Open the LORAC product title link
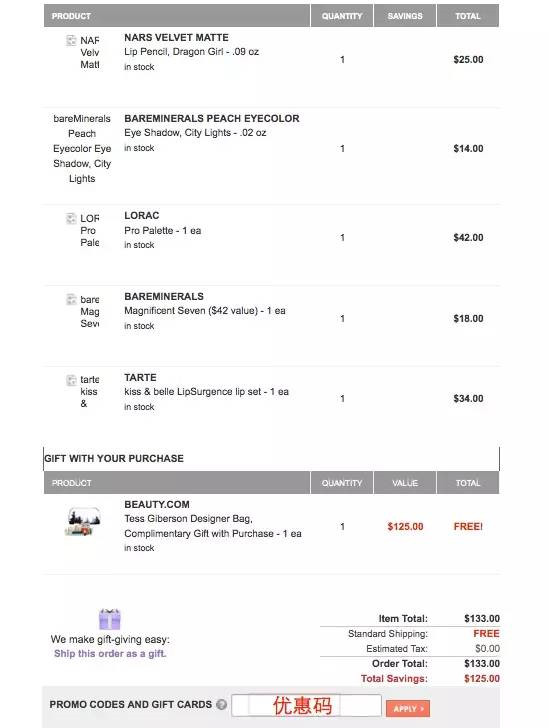Screen dimensions: 549x728 [x=142, y=215]
